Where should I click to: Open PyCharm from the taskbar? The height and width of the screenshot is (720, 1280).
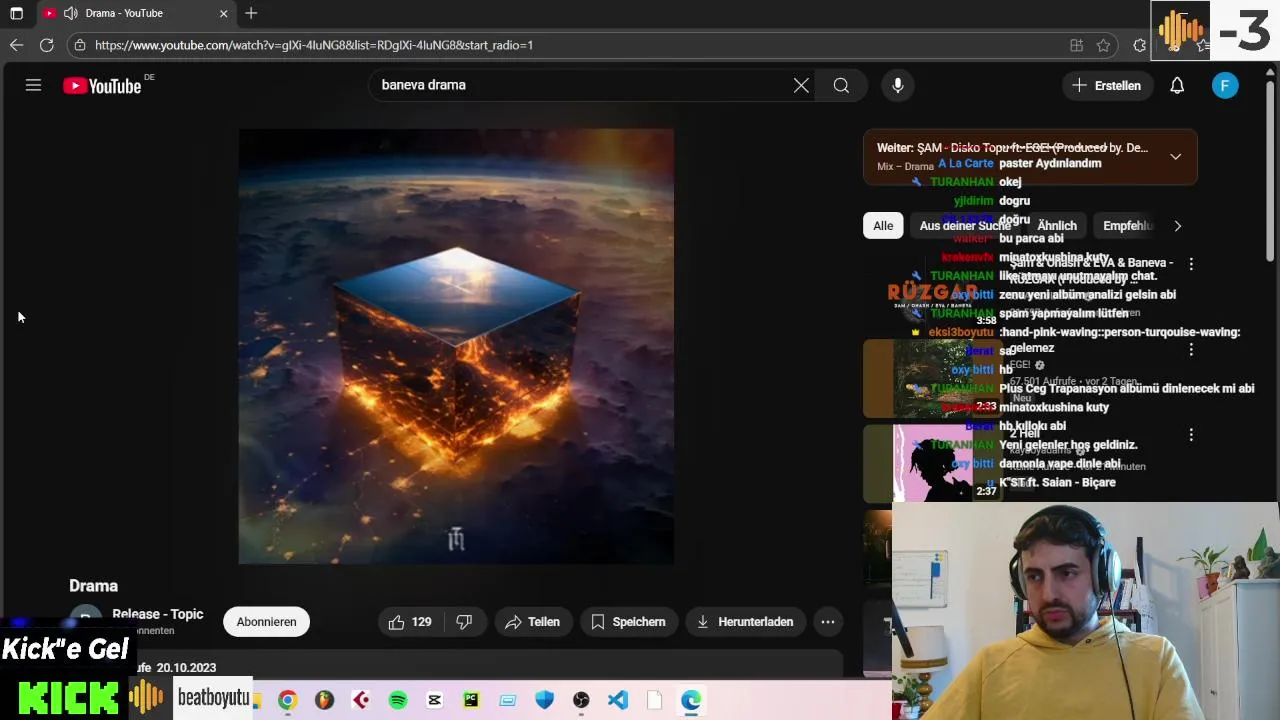(471, 700)
